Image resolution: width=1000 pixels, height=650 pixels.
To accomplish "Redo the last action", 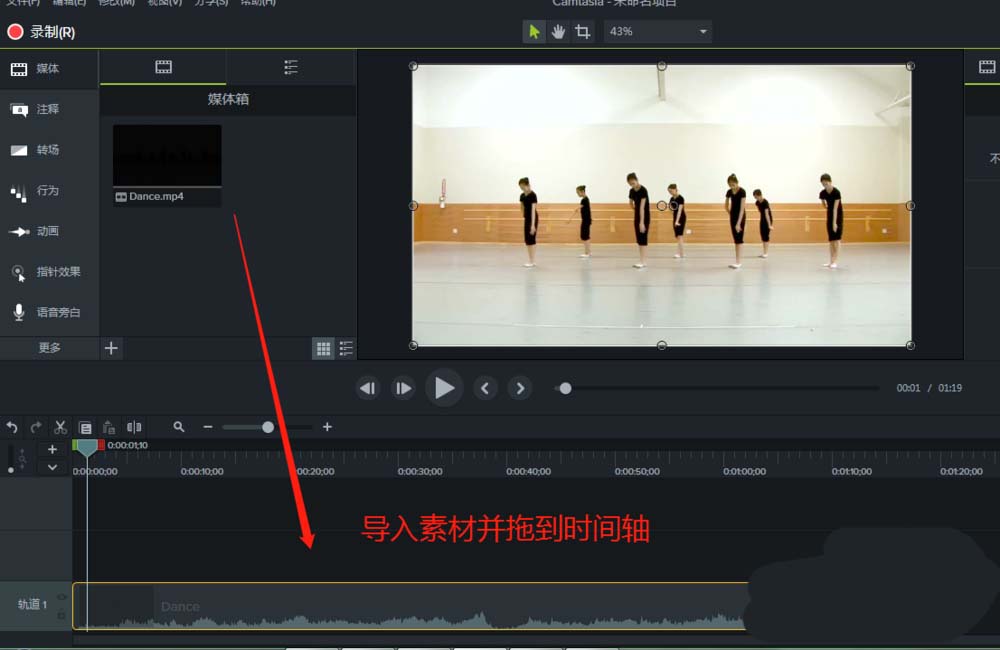I will click(x=36, y=427).
